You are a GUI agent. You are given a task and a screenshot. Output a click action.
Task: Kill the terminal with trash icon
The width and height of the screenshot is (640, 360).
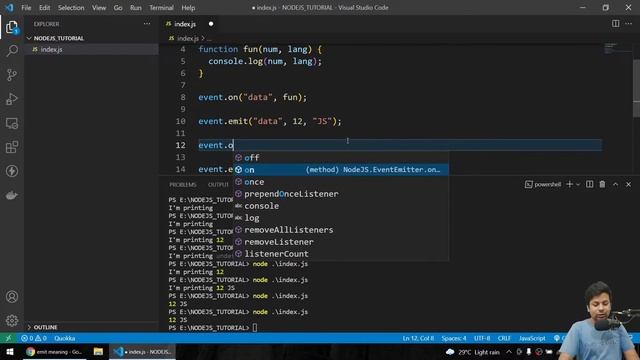[x=602, y=184]
